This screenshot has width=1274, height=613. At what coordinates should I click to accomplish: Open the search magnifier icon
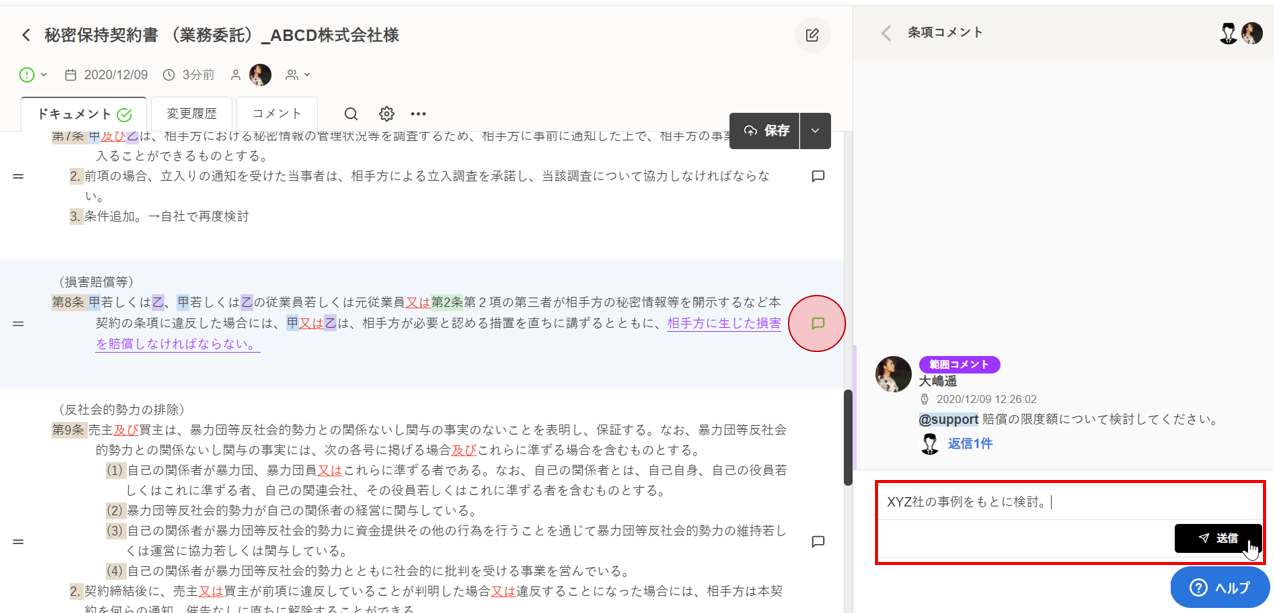(351, 114)
